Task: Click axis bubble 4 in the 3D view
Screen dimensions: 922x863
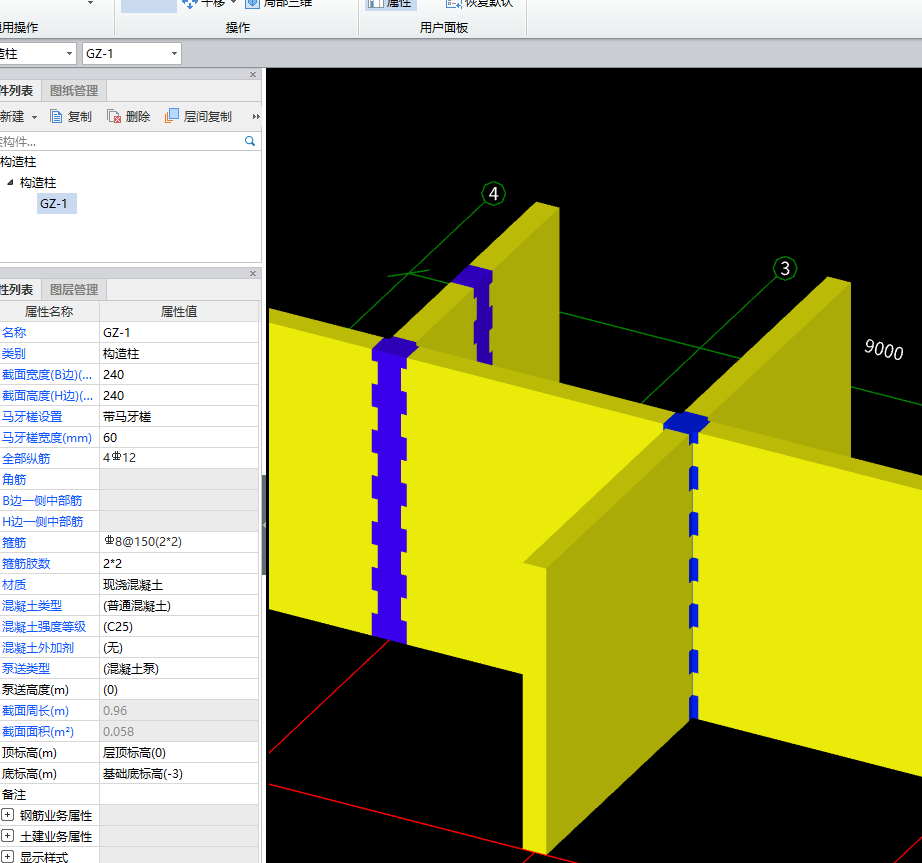Action: (493, 193)
